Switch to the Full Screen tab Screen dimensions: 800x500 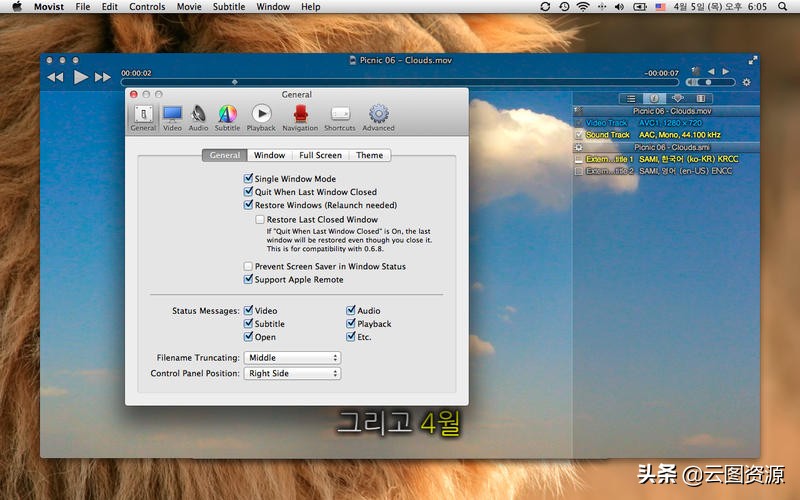pos(320,155)
